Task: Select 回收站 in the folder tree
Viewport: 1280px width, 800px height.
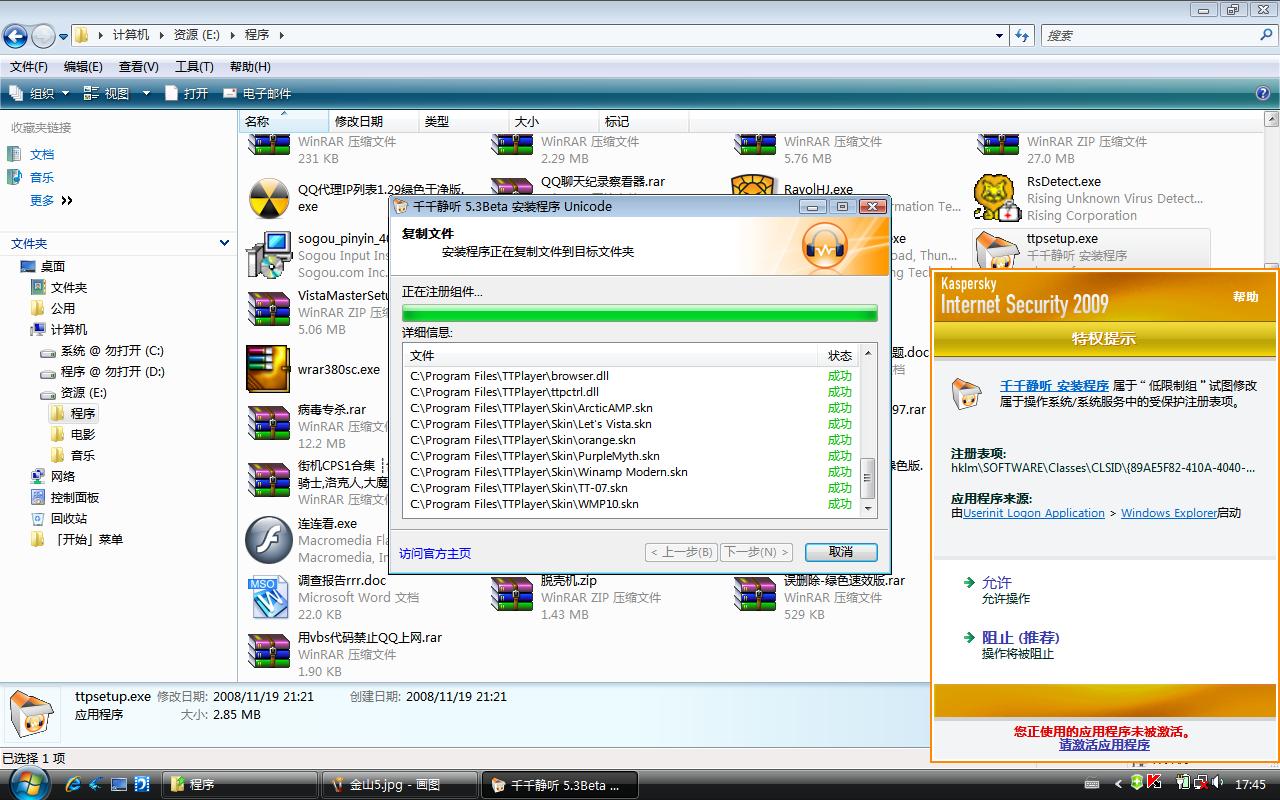Action: point(69,519)
